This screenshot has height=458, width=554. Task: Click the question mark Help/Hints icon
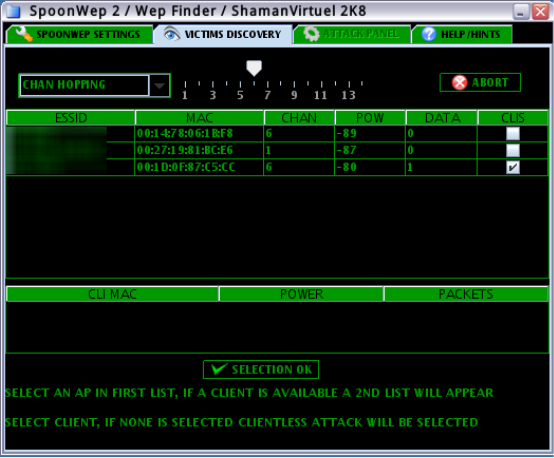click(x=429, y=34)
